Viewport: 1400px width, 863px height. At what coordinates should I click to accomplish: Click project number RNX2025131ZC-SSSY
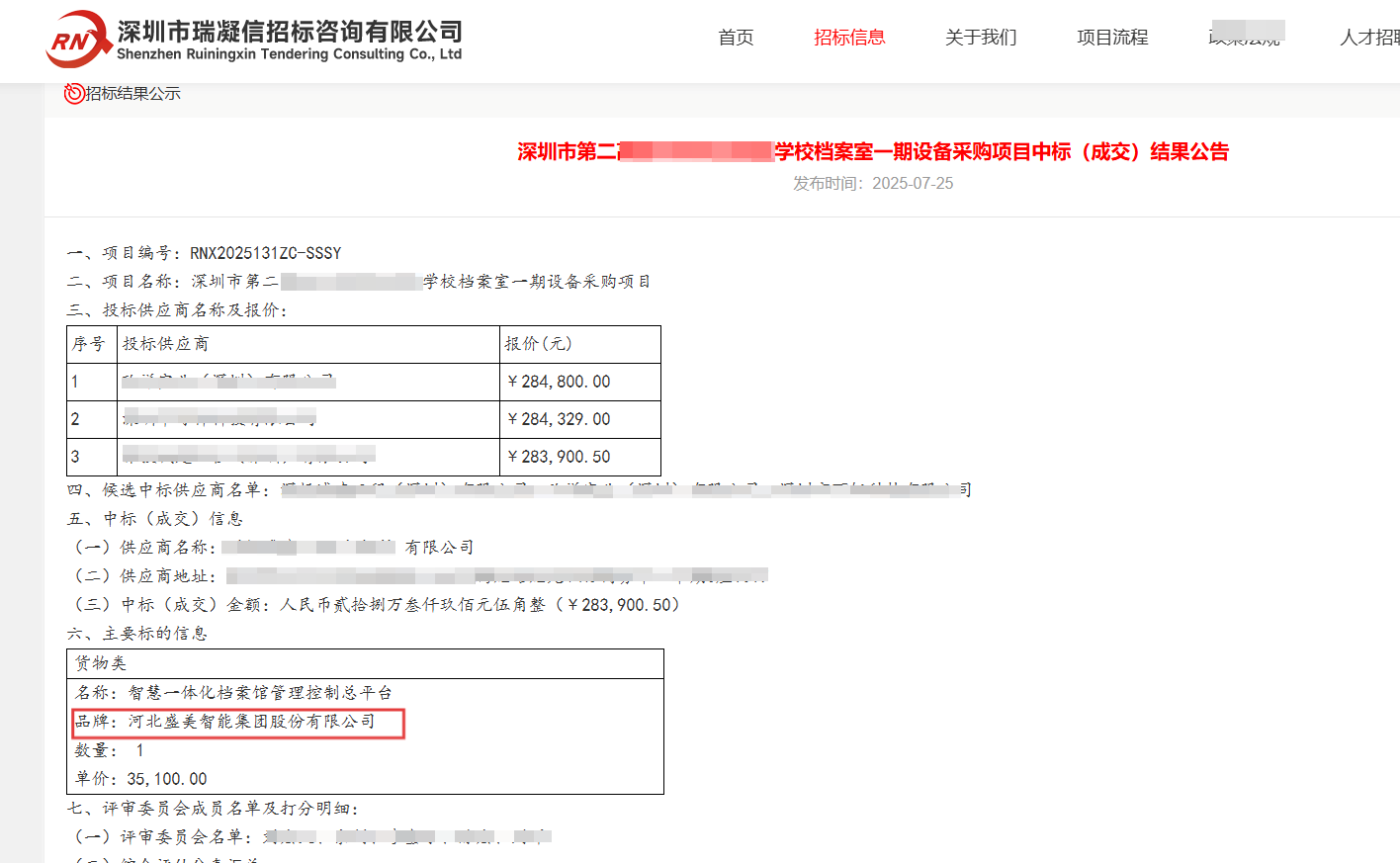[x=265, y=253]
